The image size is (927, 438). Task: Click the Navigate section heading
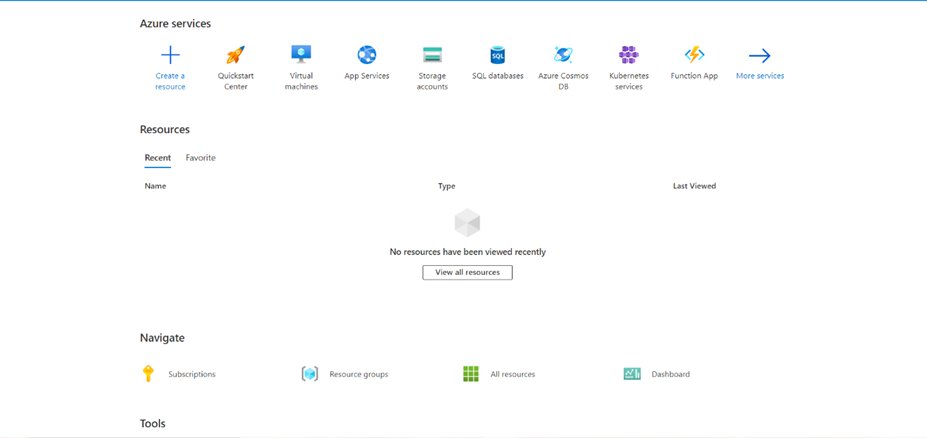pos(162,338)
